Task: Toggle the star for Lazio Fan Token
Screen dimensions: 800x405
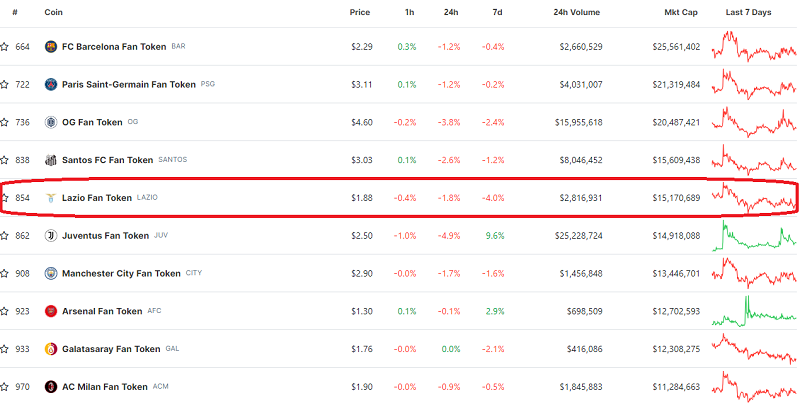Action: [5, 198]
